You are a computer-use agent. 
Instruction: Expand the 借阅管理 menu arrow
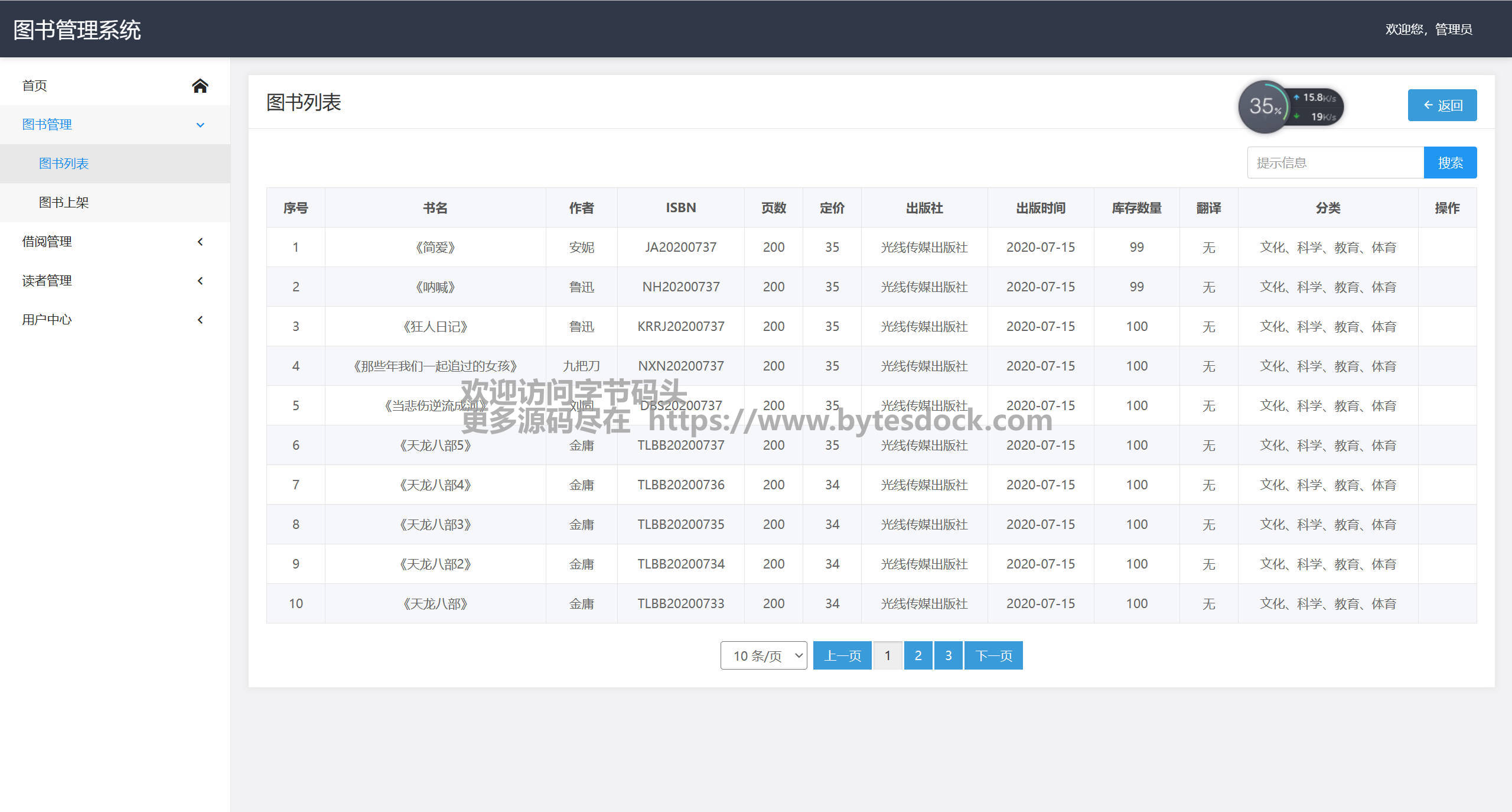pyautogui.click(x=200, y=242)
